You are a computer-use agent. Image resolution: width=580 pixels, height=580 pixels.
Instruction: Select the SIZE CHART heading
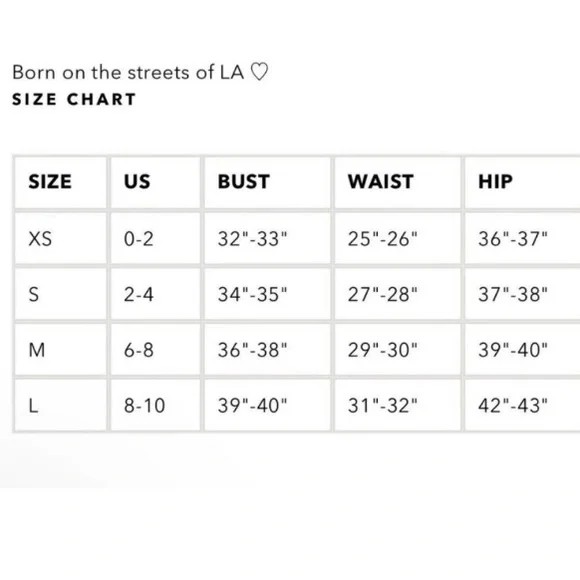[x=74, y=100]
